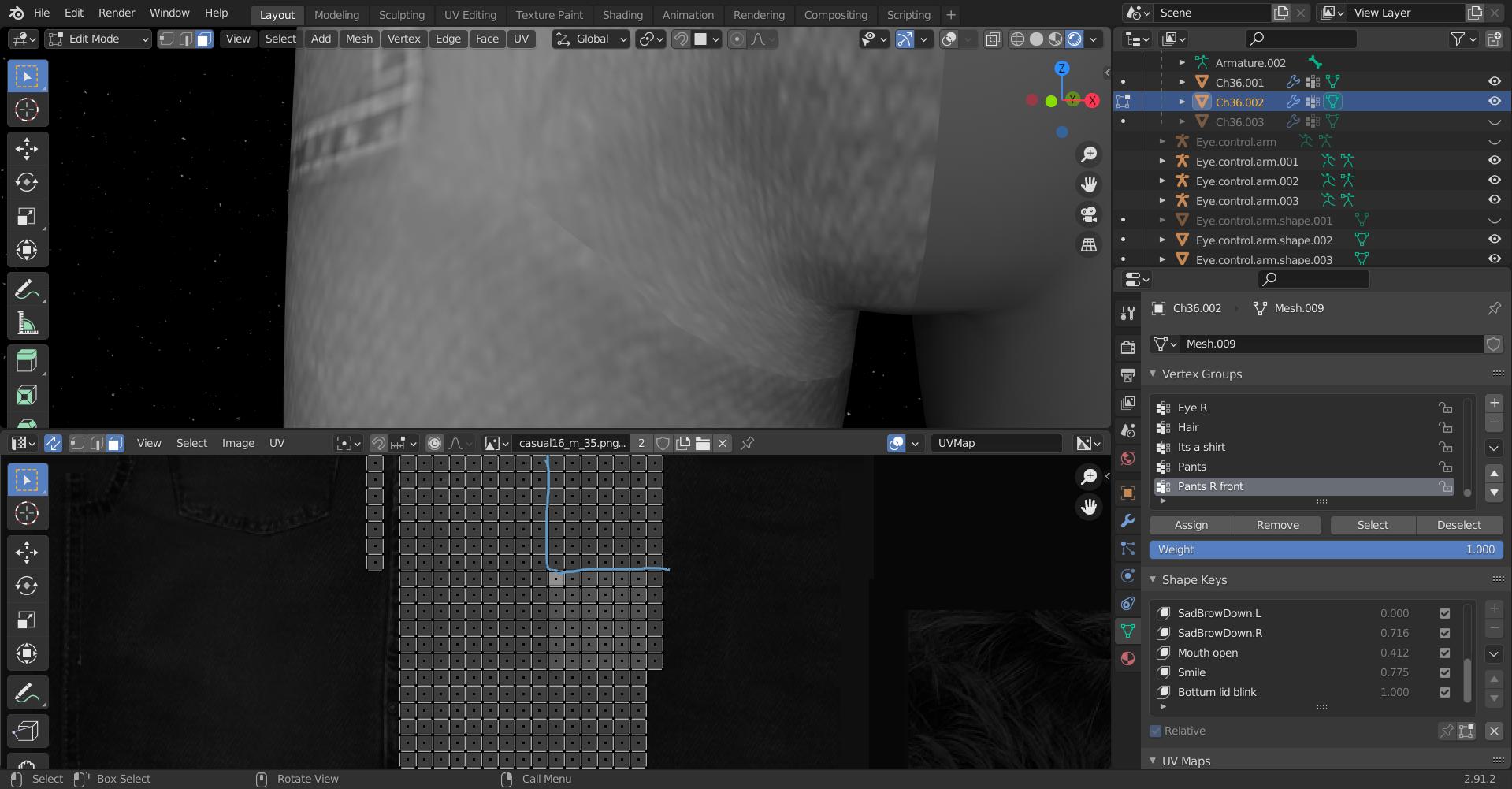Hide Eye.control.arm.001 in viewport

[x=1494, y=161]
